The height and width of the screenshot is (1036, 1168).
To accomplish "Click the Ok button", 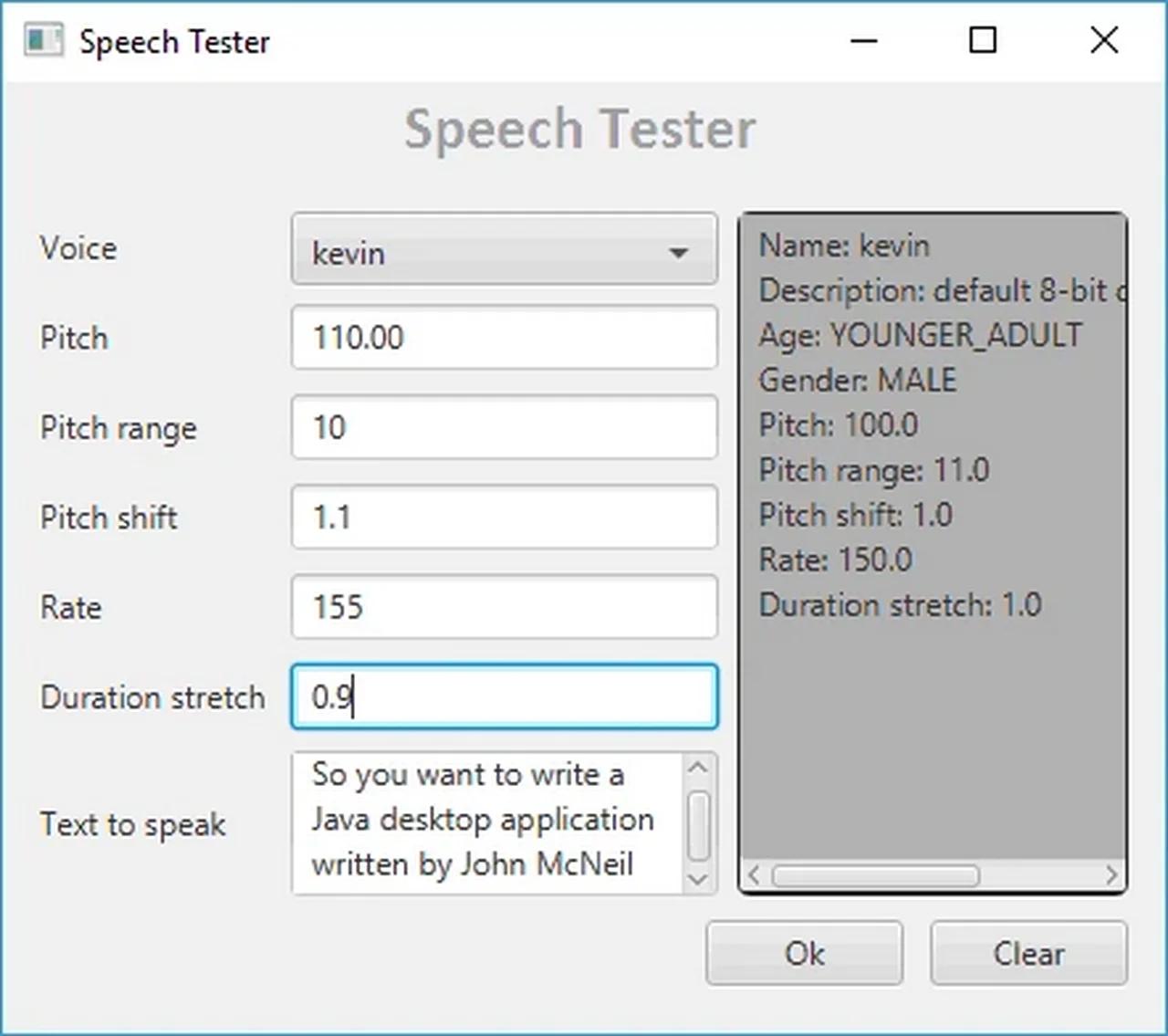I will pyautogui.click(x=803, y=953).
